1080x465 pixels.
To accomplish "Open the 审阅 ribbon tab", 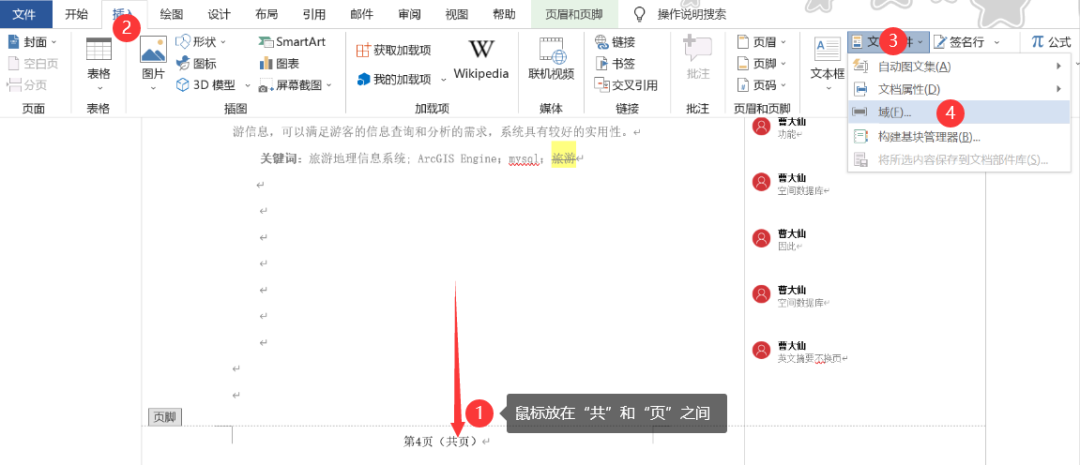I will click(409, 14).
